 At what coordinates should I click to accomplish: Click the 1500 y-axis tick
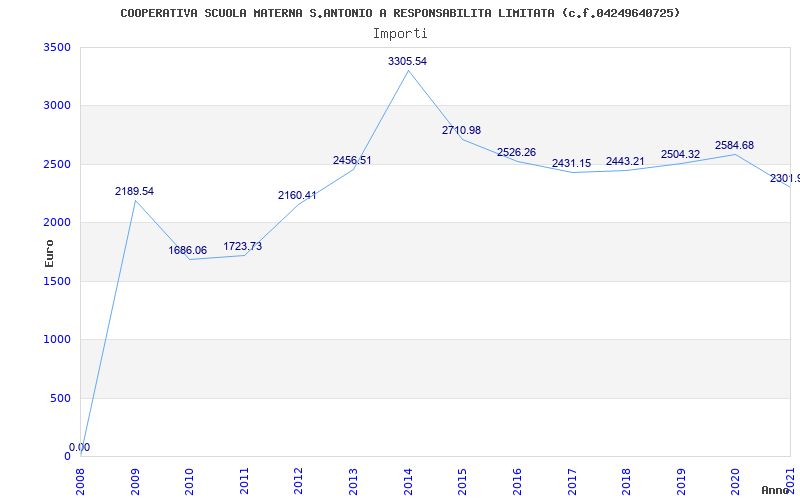[x=55, y=281]
